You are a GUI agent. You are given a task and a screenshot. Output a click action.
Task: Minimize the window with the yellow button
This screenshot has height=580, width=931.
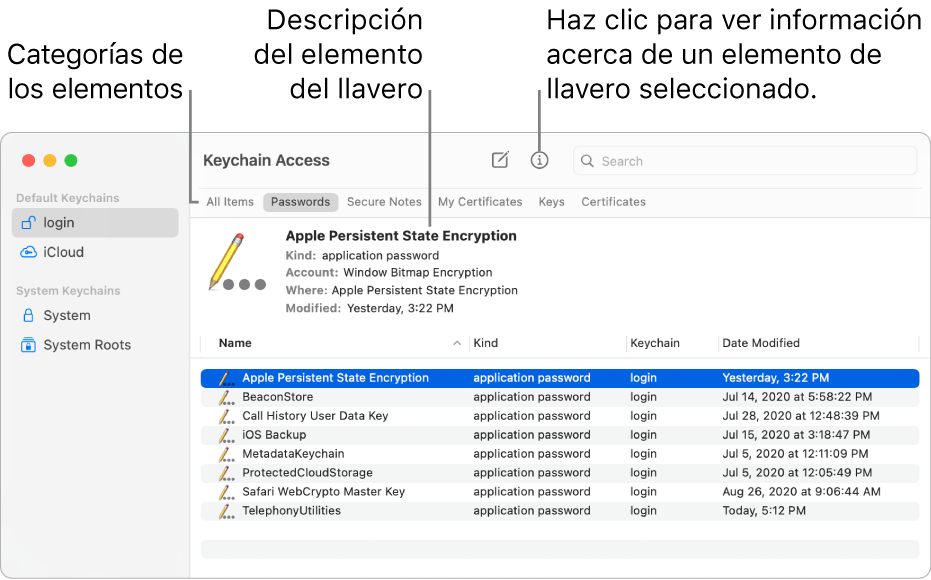tap(50, 160)
